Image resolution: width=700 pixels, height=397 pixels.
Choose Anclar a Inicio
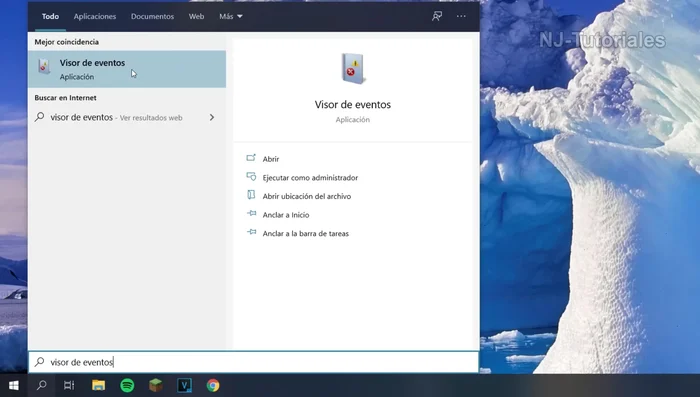point(286,215)
